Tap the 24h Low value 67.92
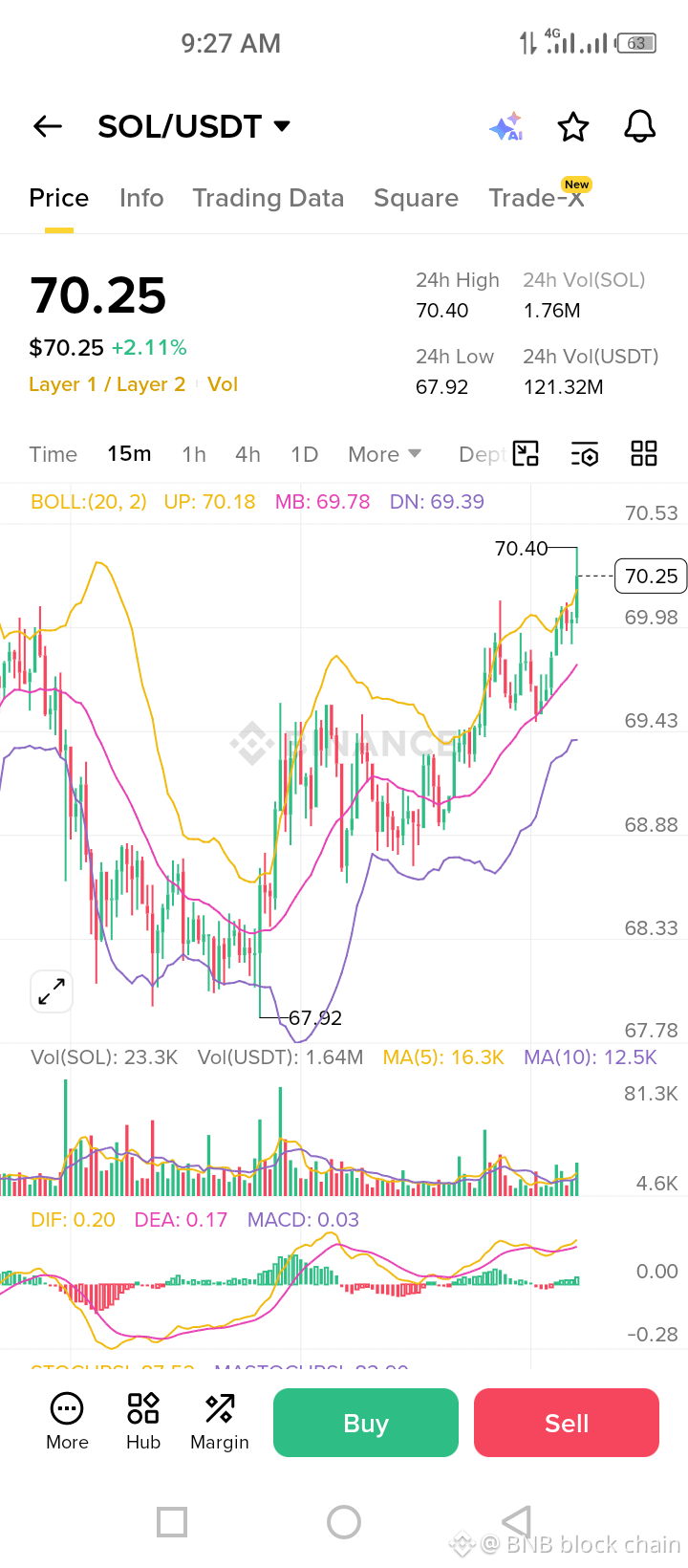 pyautogui.click(x=442, y=387)
